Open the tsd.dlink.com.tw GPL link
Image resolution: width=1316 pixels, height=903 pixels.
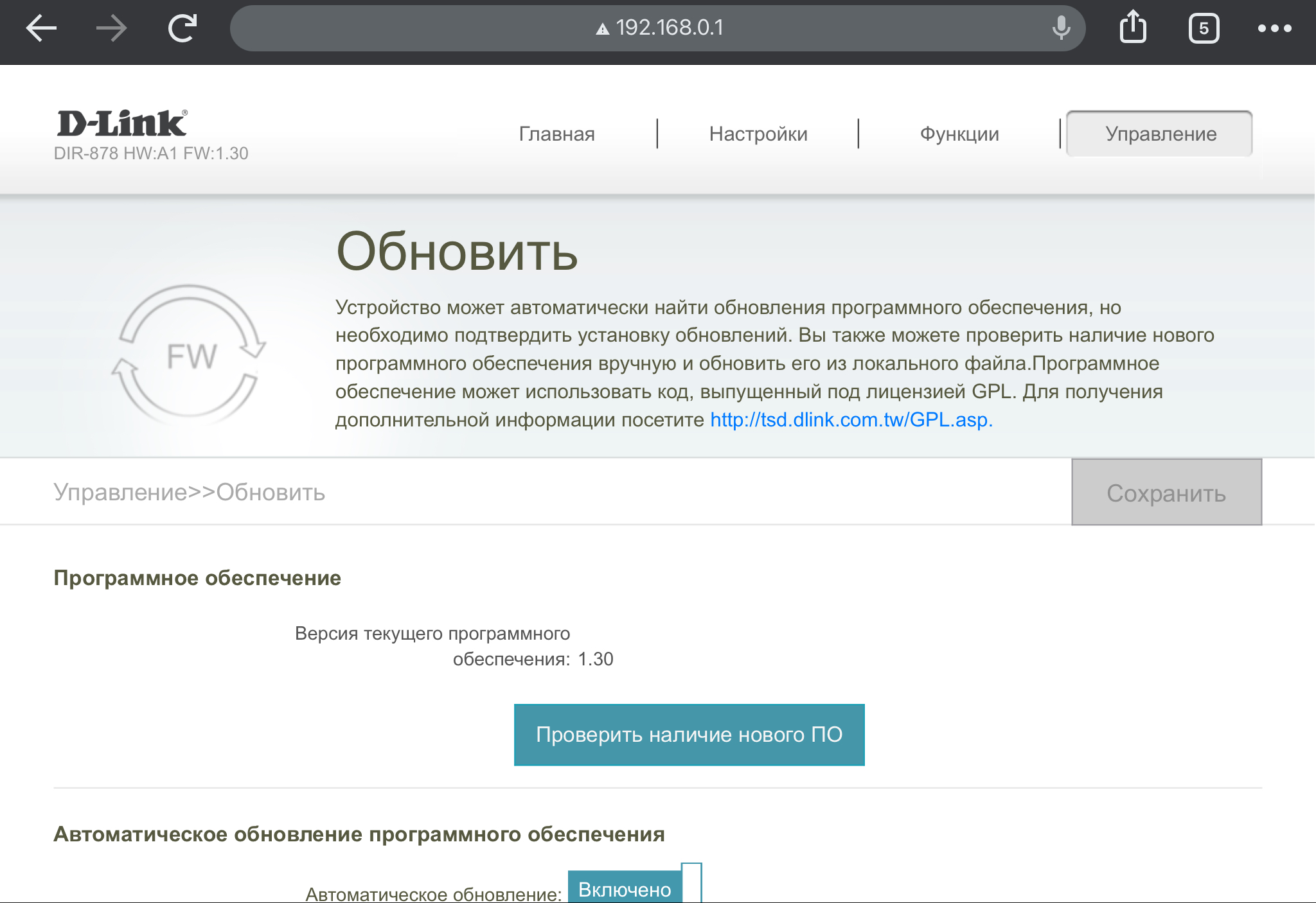(x=851, y=420)
